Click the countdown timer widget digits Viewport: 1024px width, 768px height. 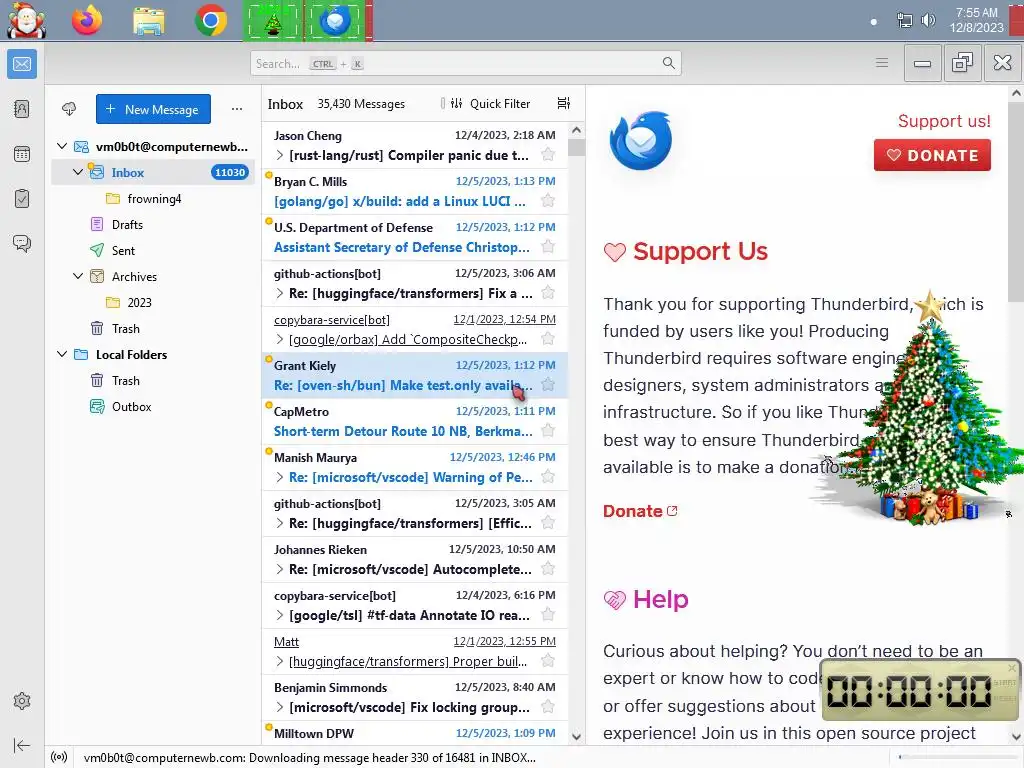click(908, 691)
